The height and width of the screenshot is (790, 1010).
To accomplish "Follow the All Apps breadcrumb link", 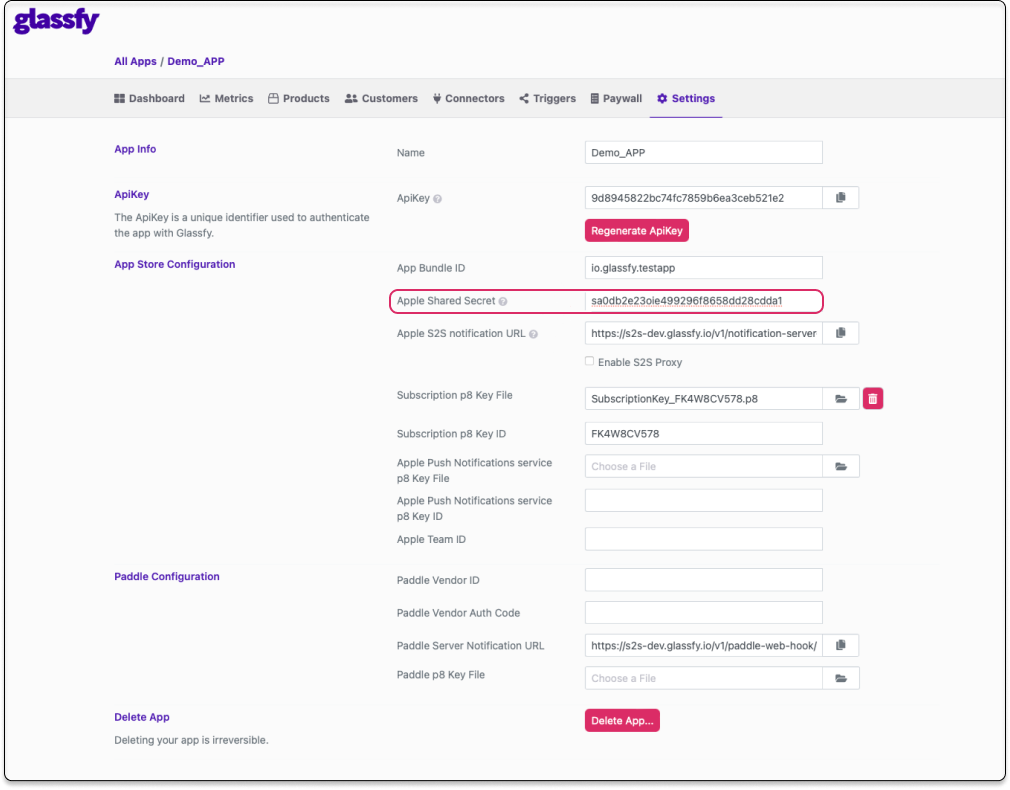I will (135, 61).
